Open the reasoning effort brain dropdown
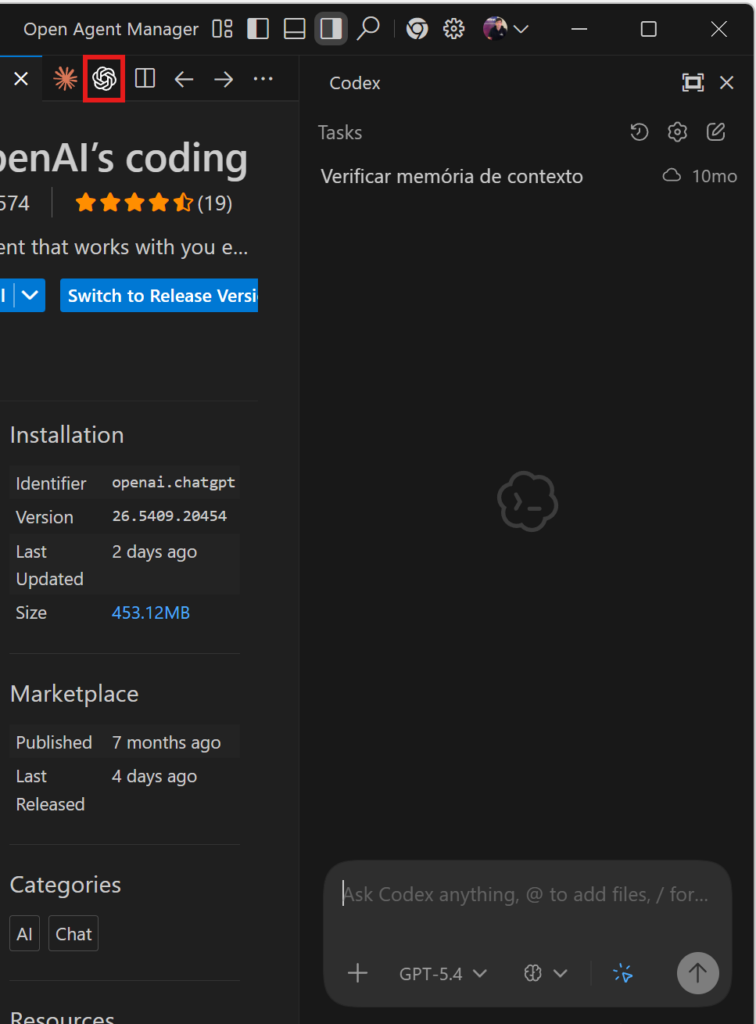This screenshot has width=756, height=1024. (545, 974)
